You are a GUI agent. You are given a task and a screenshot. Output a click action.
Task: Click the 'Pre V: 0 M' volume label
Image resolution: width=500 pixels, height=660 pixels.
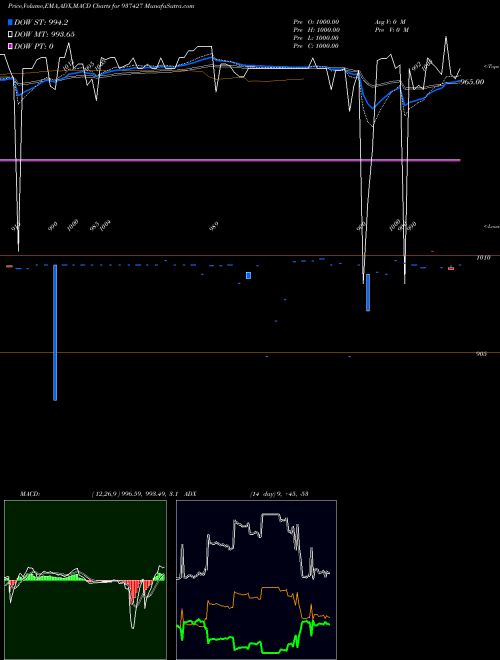tap(392, 30)
